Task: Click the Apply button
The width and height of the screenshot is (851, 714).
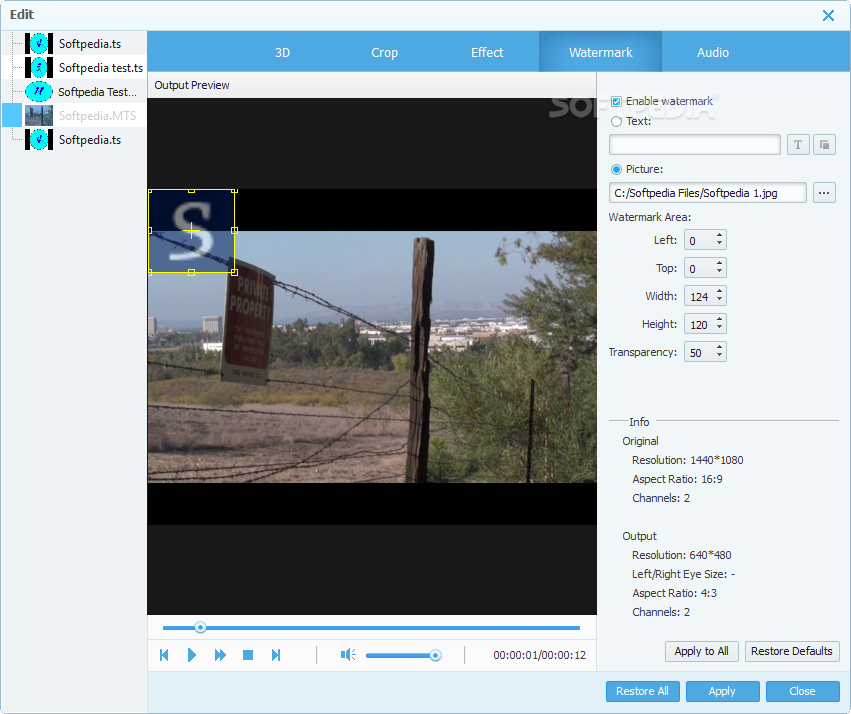Action: coord(722,691)
